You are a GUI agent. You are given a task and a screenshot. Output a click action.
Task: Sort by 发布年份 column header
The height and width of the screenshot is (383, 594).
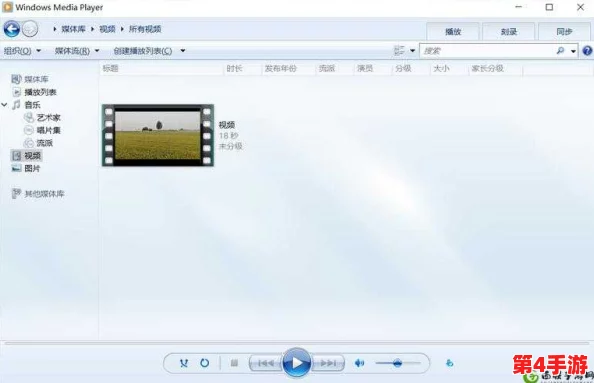pyautogui.click(x=281, y=69)
